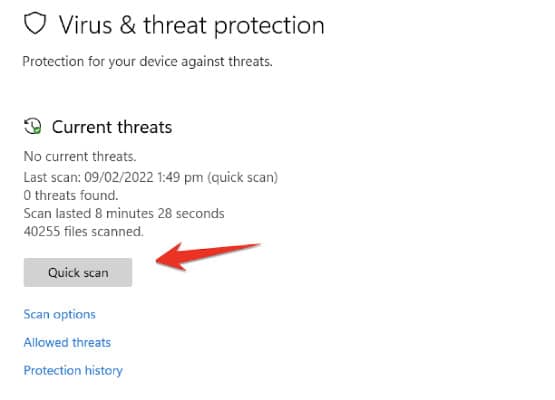
Task: Click the Last scan date line
Action: pos(151,177)
